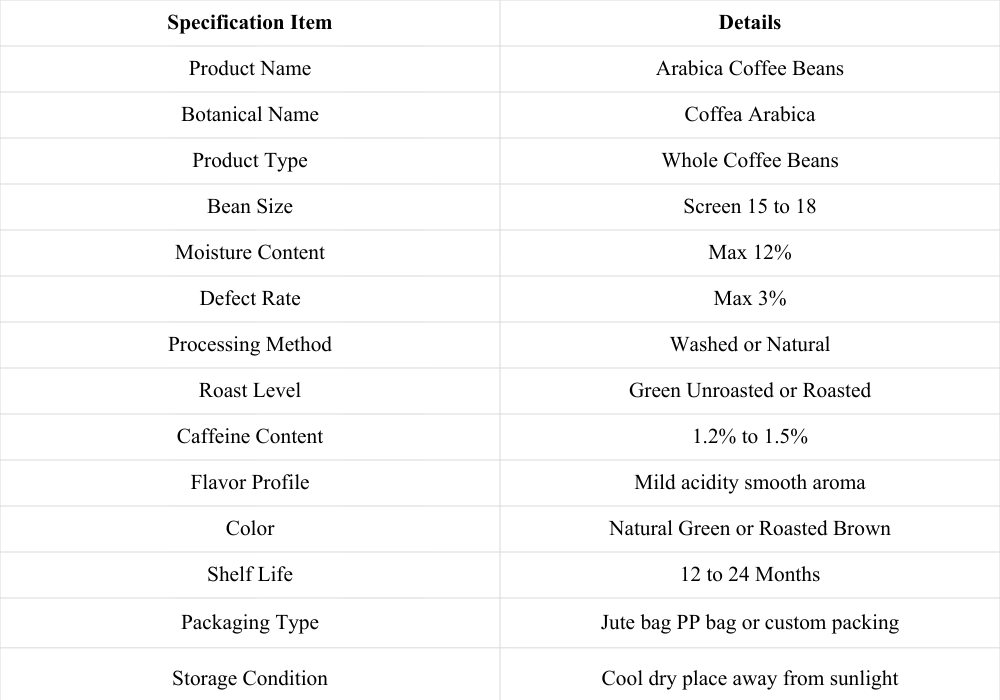
Task: Click the 1.2% to 1.5% value
Action: (749, 437)
